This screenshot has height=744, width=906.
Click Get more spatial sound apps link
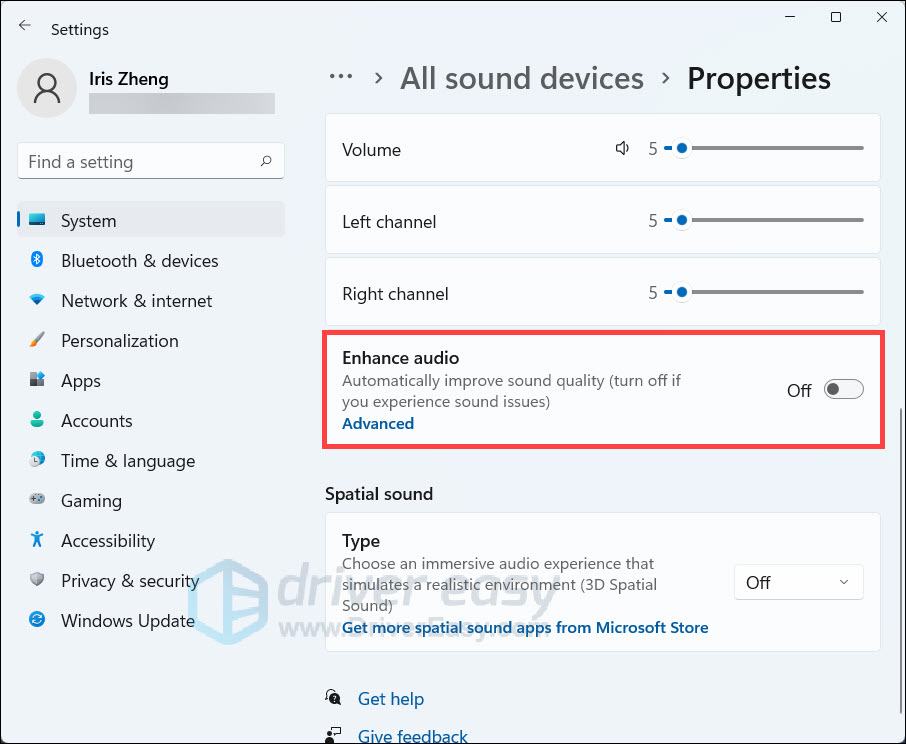pyautogui.click(x=525, y=627)
